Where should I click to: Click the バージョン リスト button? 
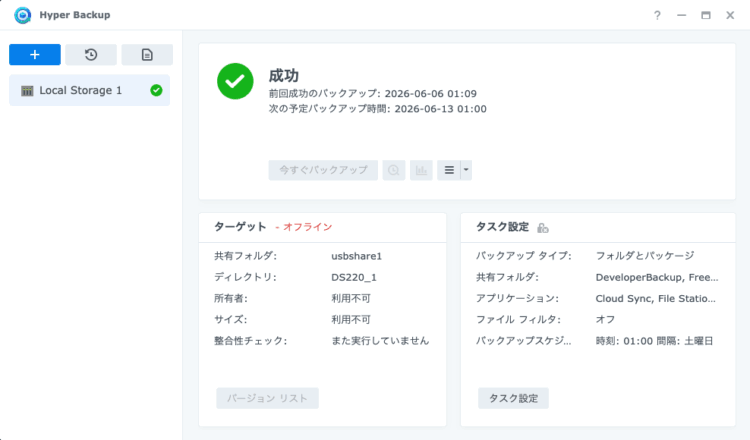click(267, 398)
